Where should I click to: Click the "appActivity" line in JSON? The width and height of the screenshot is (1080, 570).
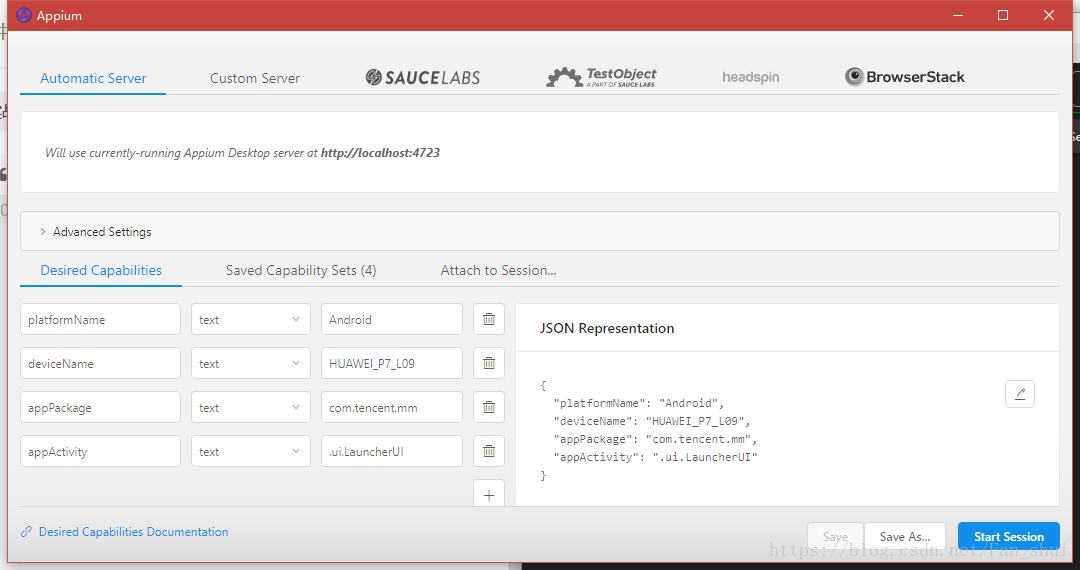pyautogui.click(x=656, y=457)
